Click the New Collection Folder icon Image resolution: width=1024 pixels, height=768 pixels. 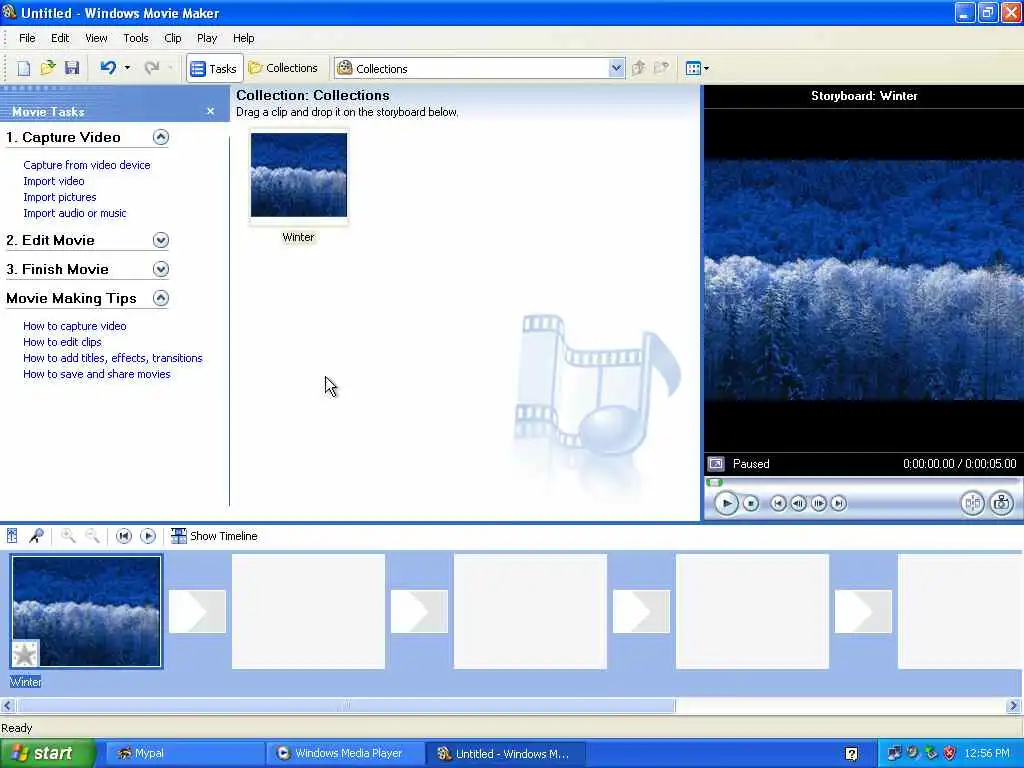click(662, 68)
